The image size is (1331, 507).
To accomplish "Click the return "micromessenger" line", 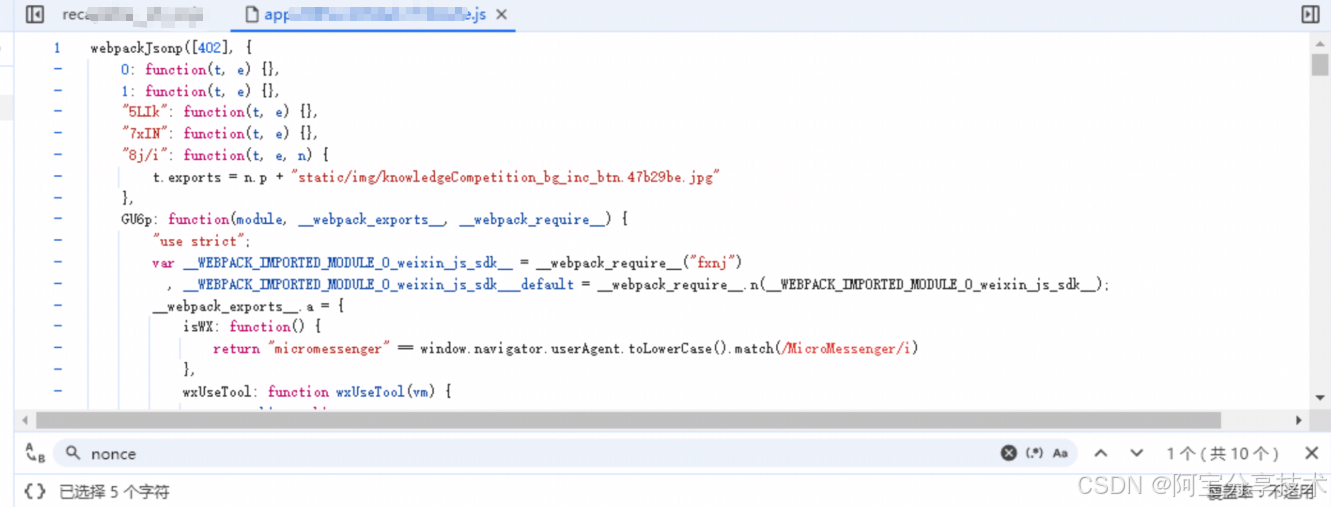I will tap(565, 349).
